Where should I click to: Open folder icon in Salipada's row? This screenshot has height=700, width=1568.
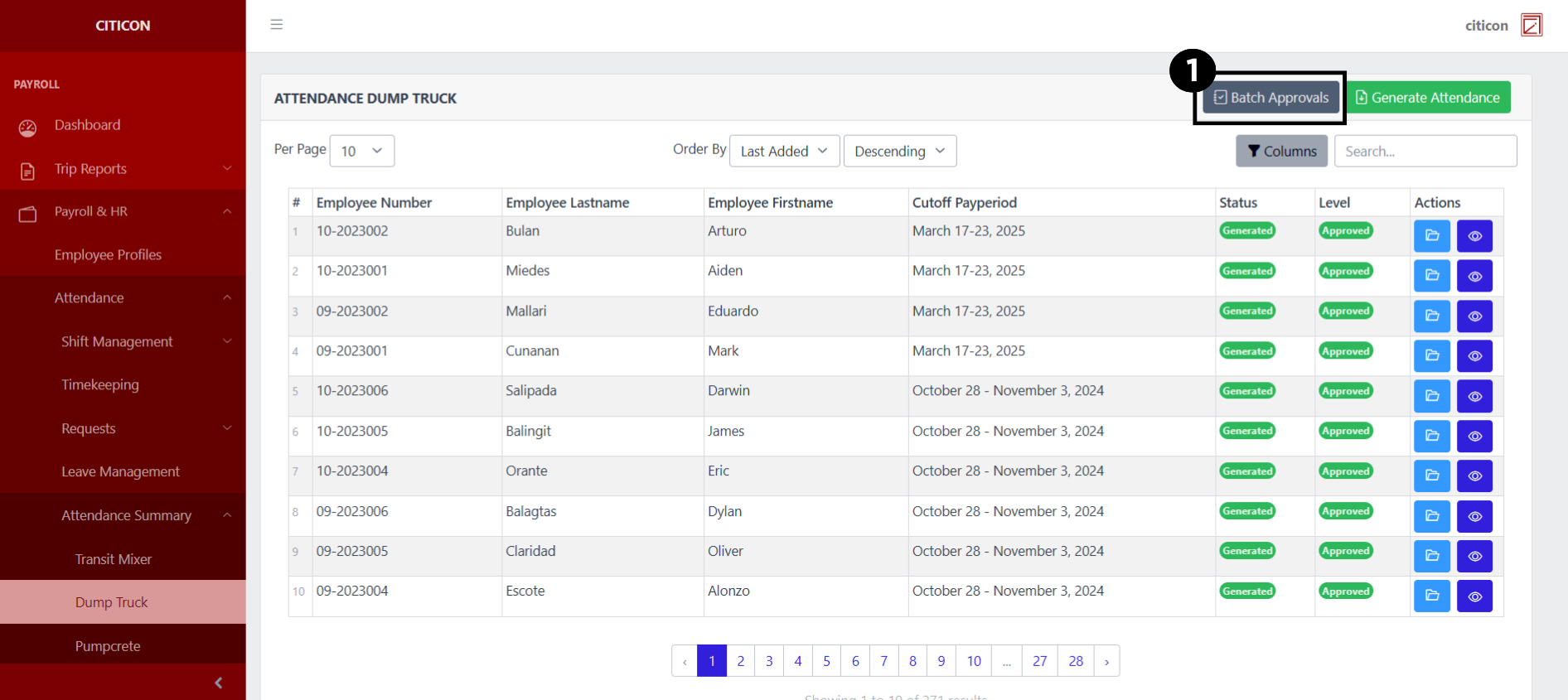pos(1431,396)
